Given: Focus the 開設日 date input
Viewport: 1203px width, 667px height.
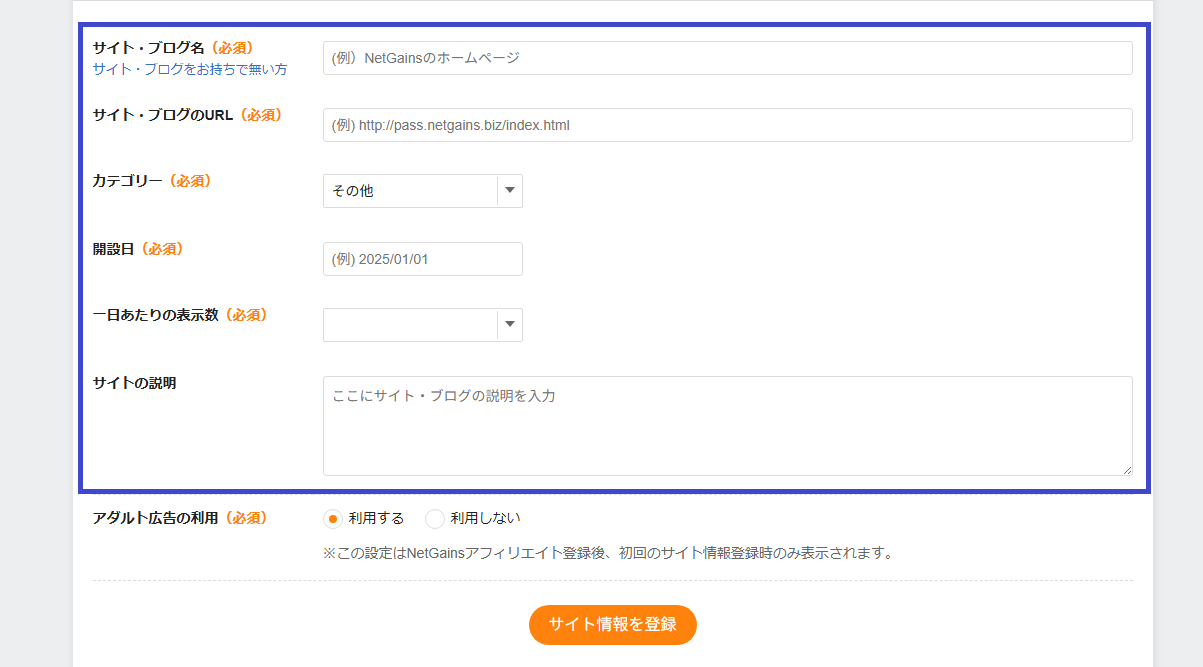Looking at the screenshot, I should point(422,259).
